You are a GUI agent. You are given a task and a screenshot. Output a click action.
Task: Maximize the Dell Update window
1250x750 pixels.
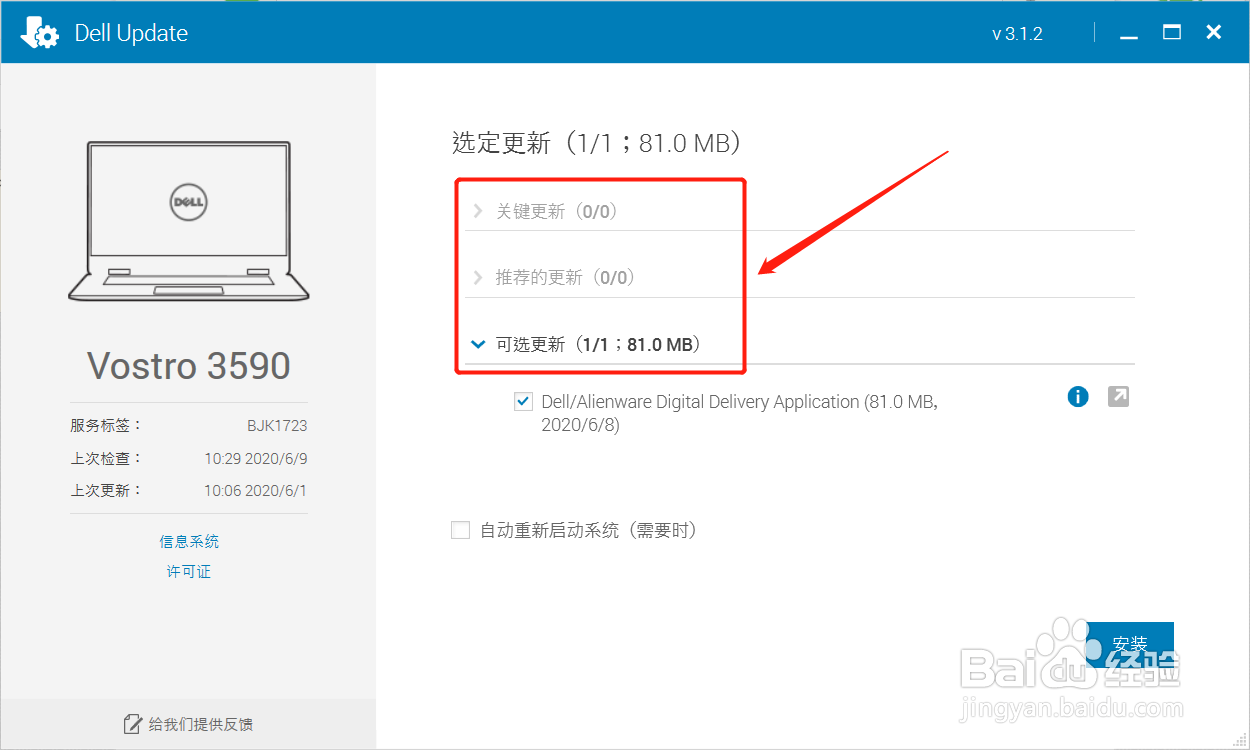point(1172,33)
